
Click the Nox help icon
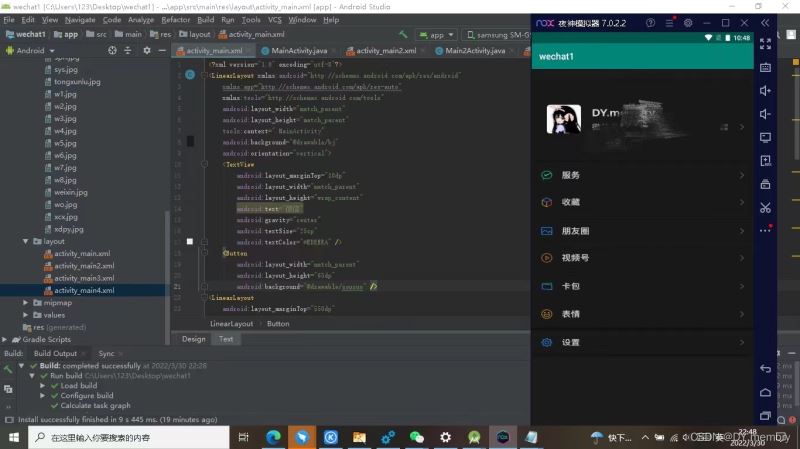(x=650, y=23)
